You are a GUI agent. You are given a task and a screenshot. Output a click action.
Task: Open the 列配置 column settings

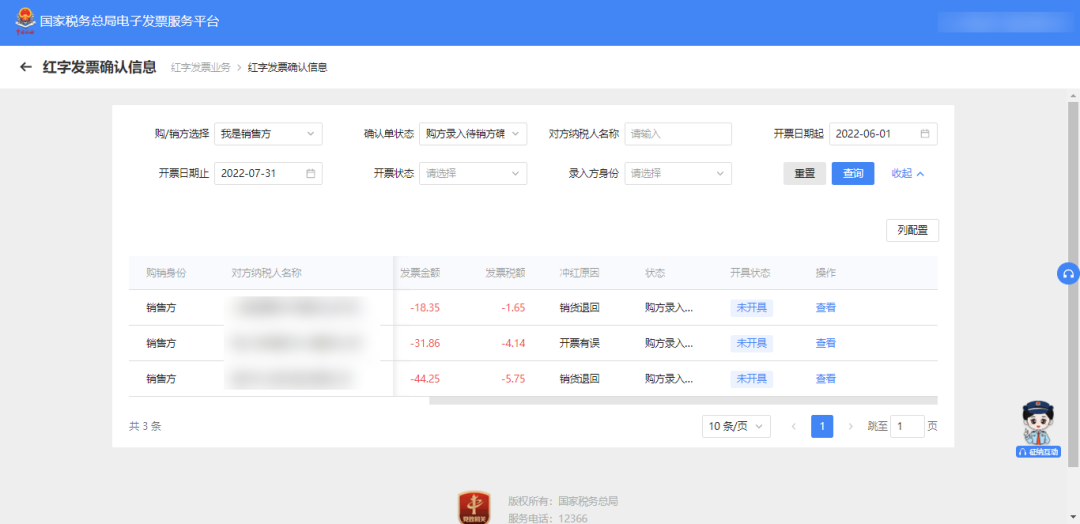pos(912,231)
